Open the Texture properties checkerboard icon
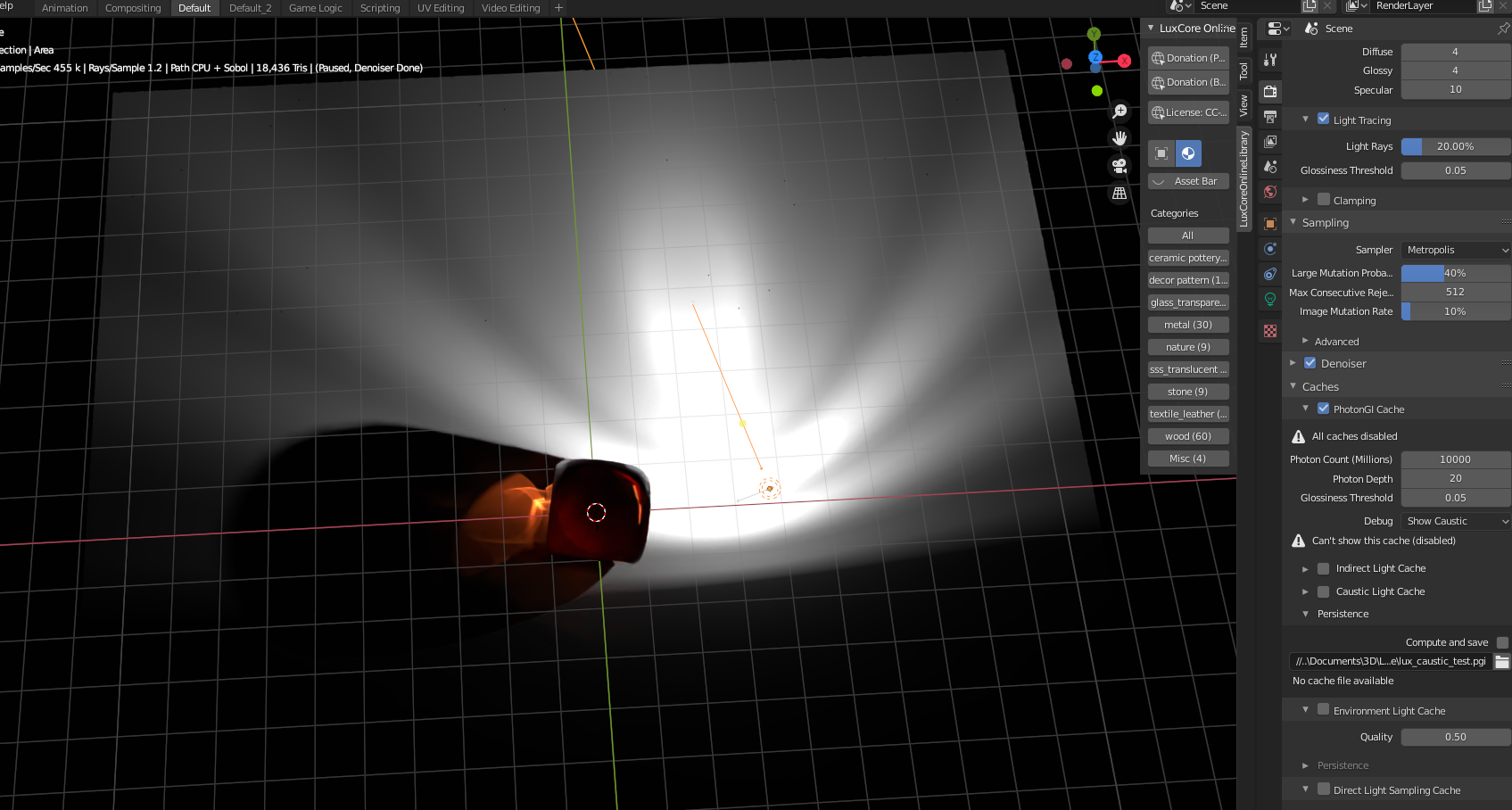1512x810 pixels. 1270,331
